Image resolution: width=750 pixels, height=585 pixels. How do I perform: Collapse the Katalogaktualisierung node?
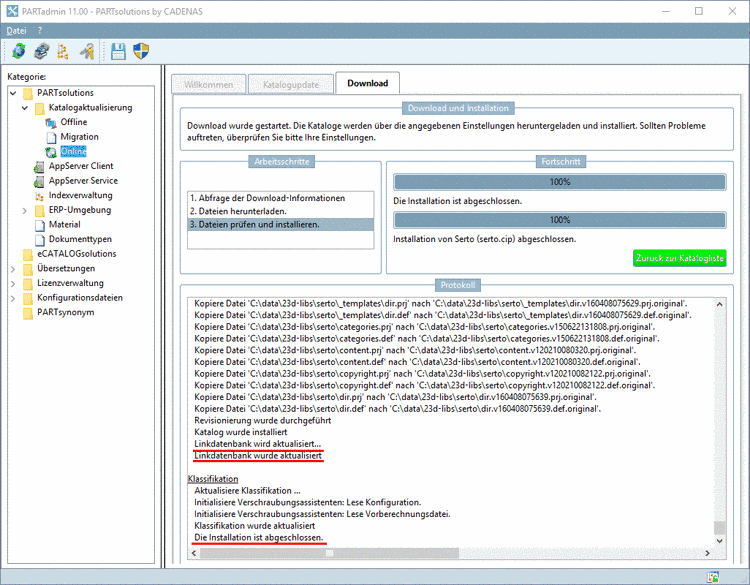pyautogui.click(x=25, y=108)
